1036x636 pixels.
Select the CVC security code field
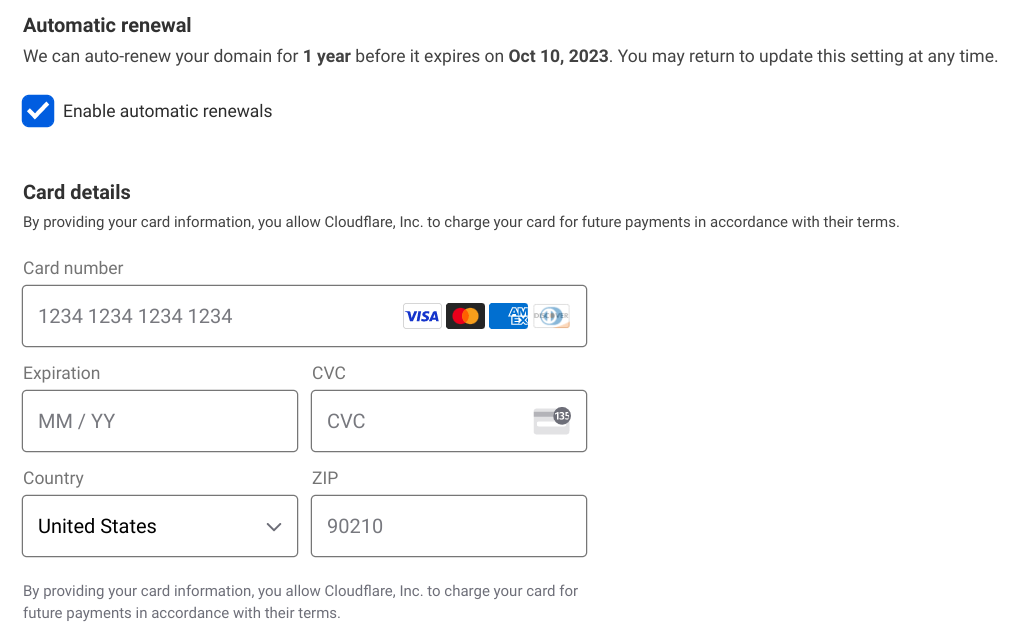pyautogui.click(x=420, y=421)
